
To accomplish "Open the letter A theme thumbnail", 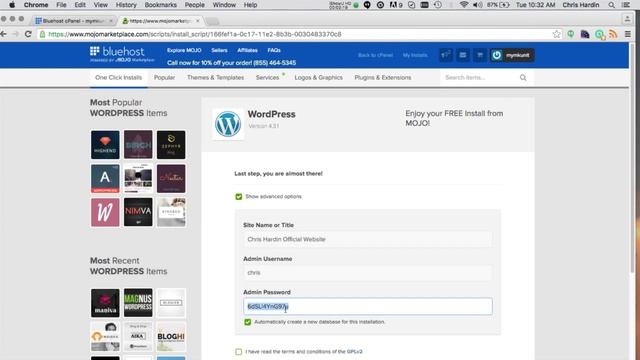I will click(105, 179).
